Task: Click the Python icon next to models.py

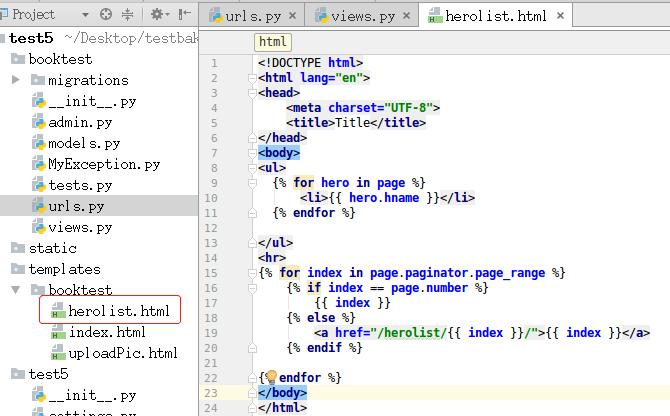Action: click(38, 143)
